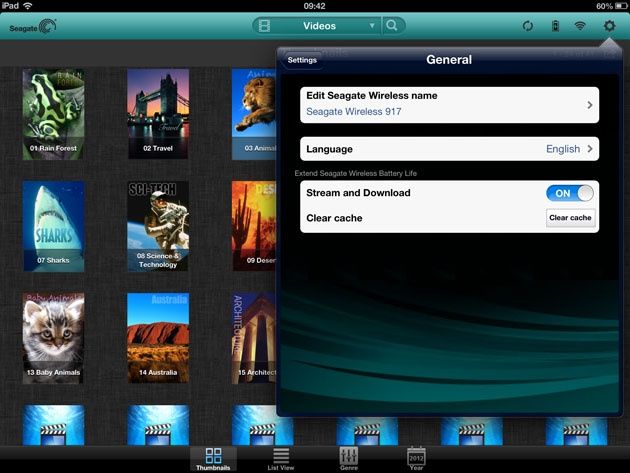630x473 pixels.
Task: Open the 02 Travel video thumbnail
Action: (158, 114)
